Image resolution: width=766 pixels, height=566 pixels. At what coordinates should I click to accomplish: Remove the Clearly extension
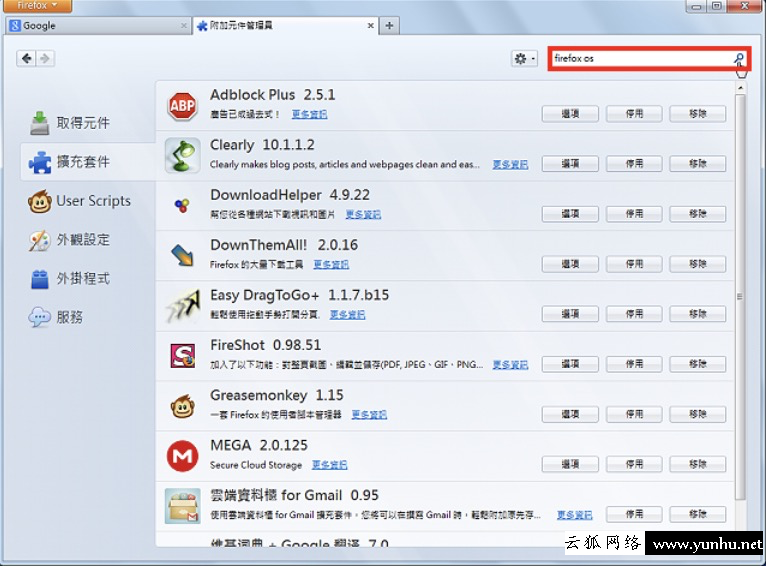point(698,164)
